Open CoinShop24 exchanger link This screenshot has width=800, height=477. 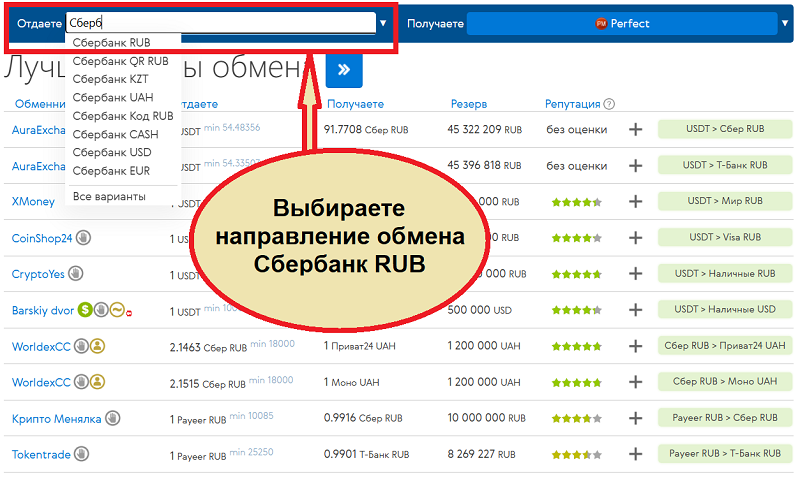coord(42,238)
